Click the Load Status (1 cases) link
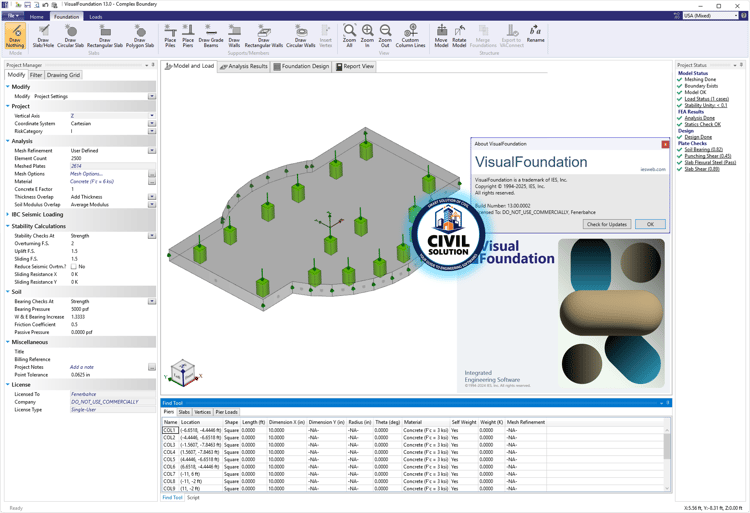The width and height of the screenshot is (750, 513). [x=706, y=99]
